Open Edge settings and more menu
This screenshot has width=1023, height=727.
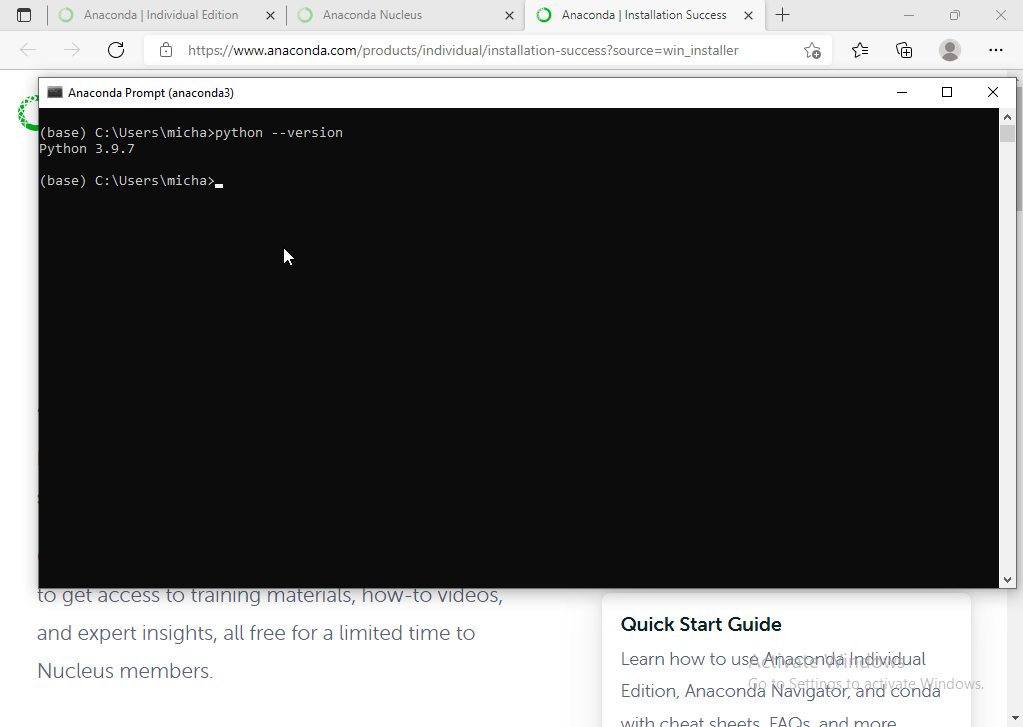(x=995, y=50)
